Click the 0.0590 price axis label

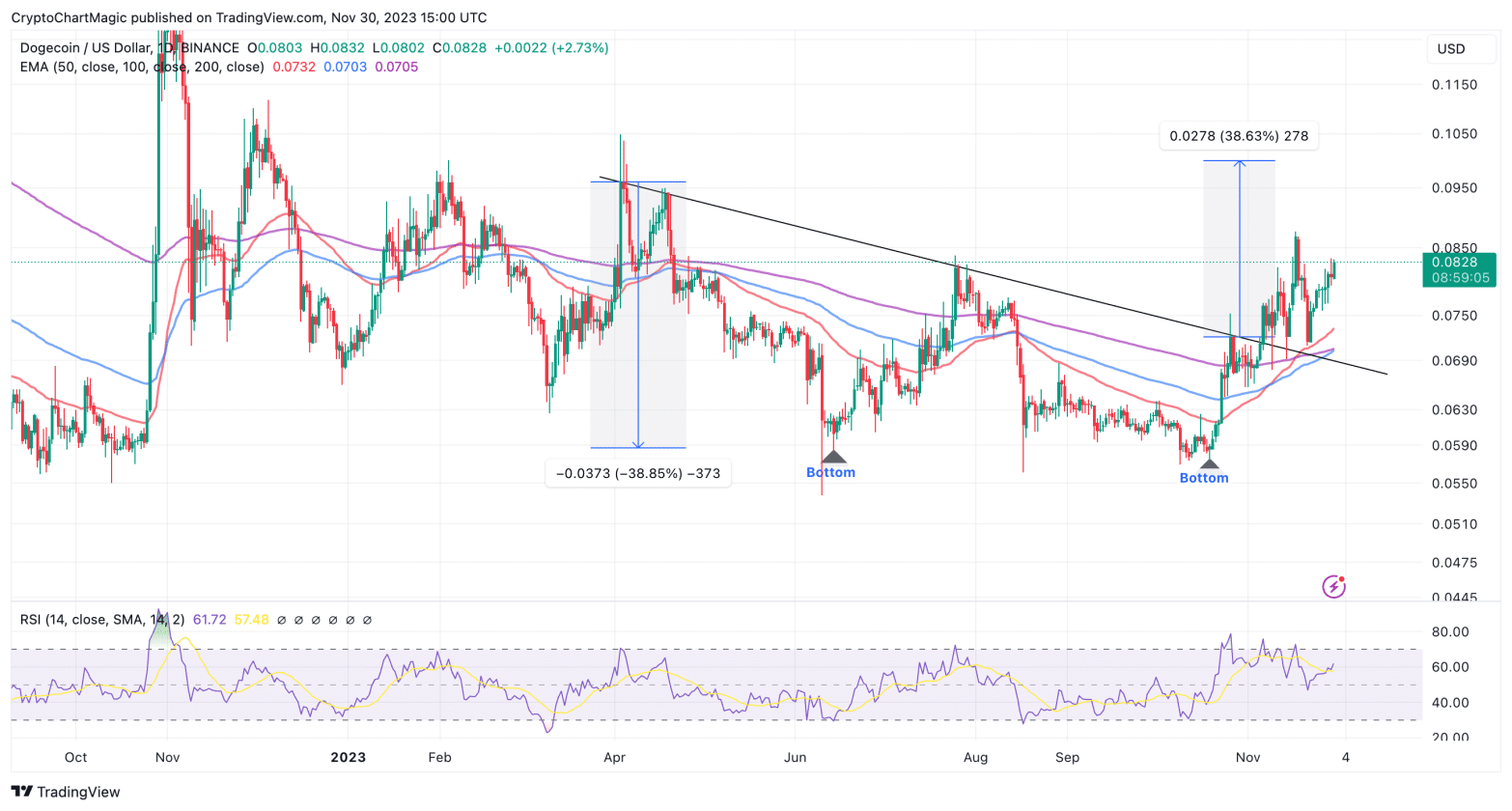(1454, 446)
